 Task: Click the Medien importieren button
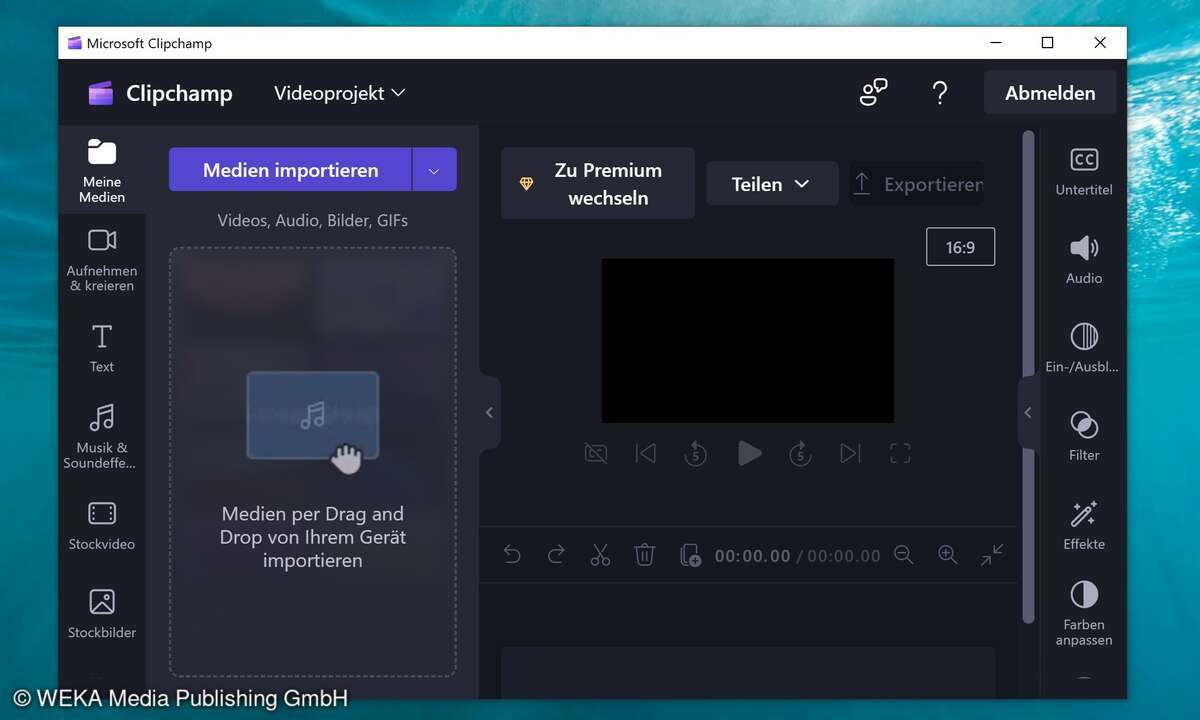tap(290, 170)
